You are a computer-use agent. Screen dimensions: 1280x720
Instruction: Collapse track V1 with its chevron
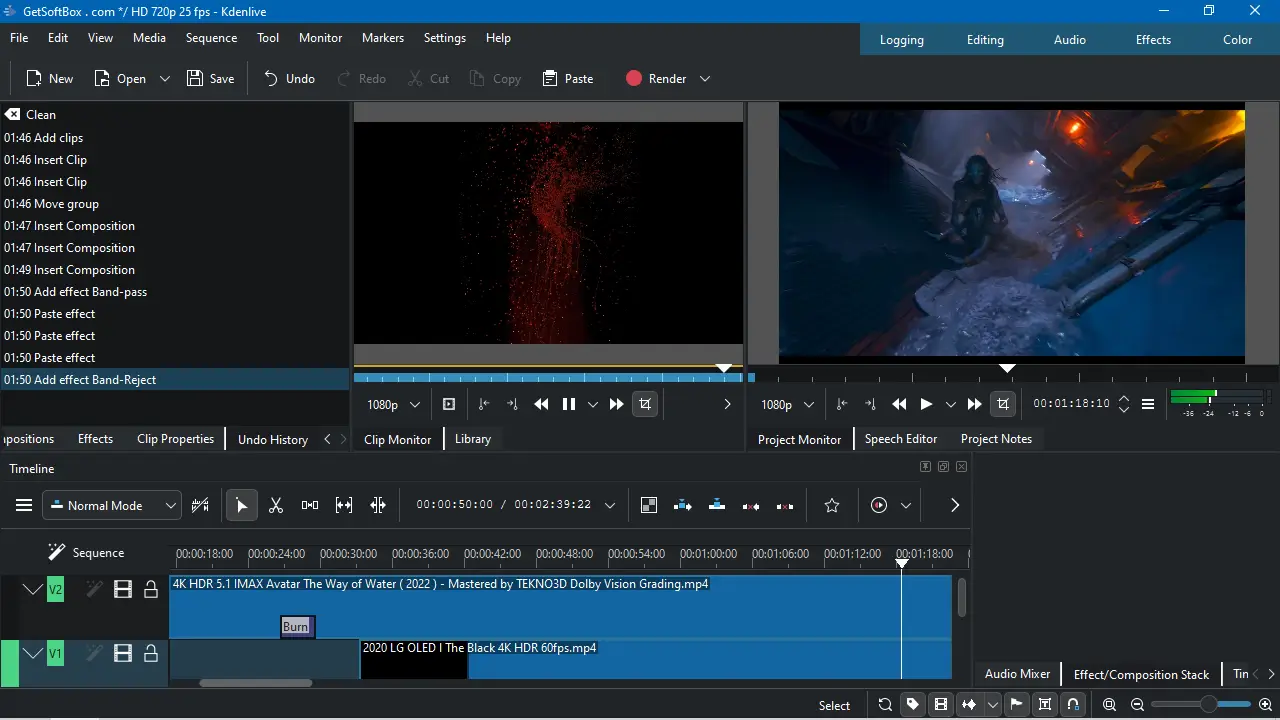pyautogui.click(x=33, y=653)
